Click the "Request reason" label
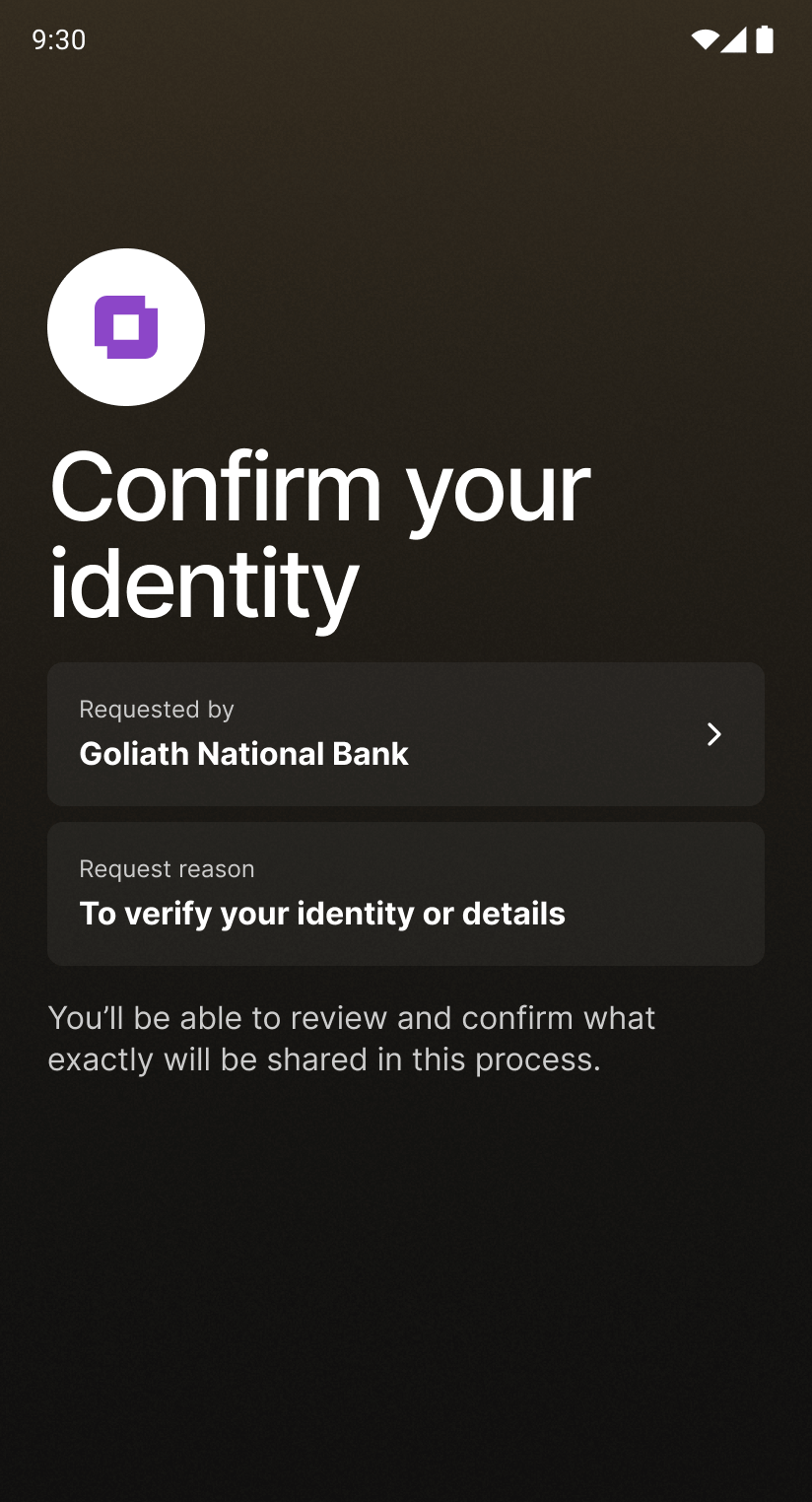This screenshot has width=812, height=1502. tap(167, 869)
